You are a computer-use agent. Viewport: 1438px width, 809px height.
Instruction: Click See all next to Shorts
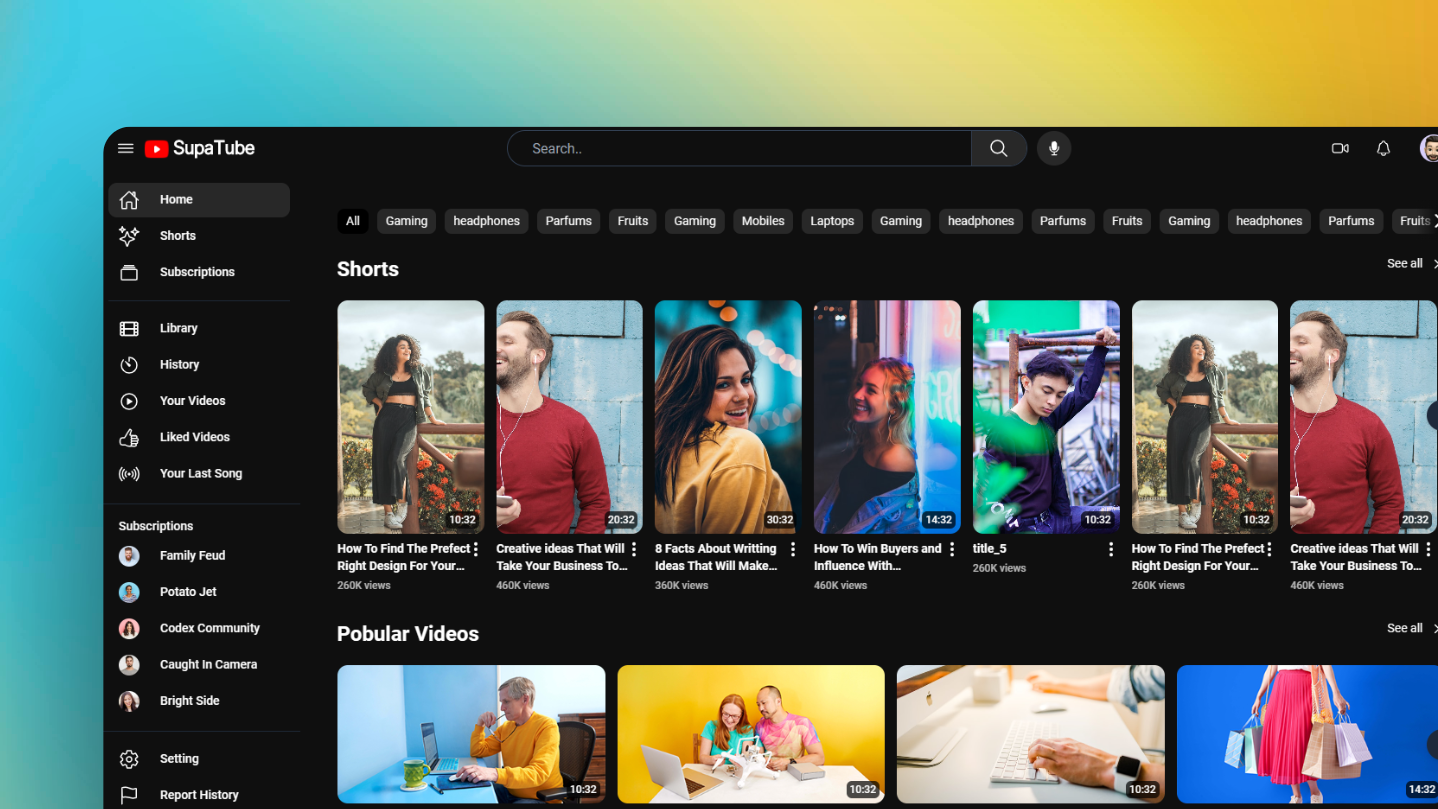point(1404,264)
